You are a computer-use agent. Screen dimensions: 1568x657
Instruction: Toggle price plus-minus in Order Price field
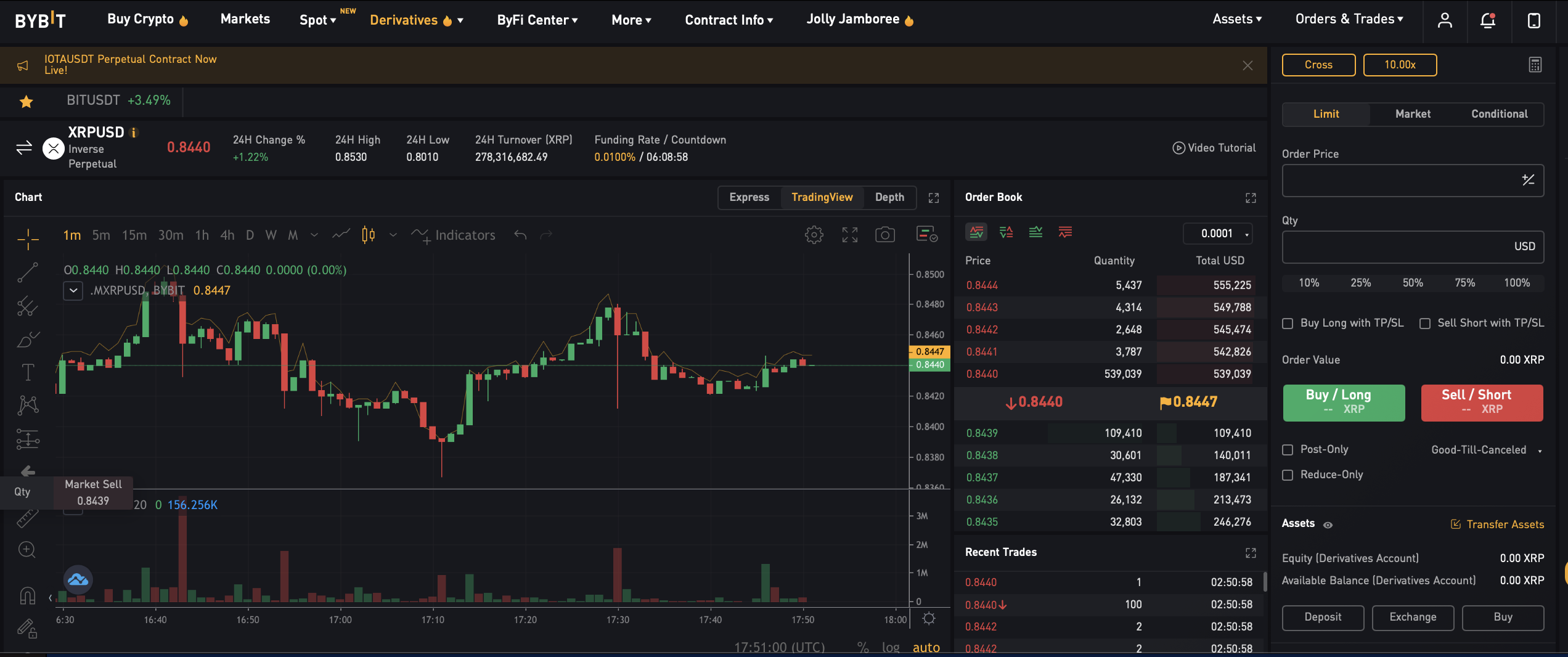pyautogui.click(x=1528, y=180)
